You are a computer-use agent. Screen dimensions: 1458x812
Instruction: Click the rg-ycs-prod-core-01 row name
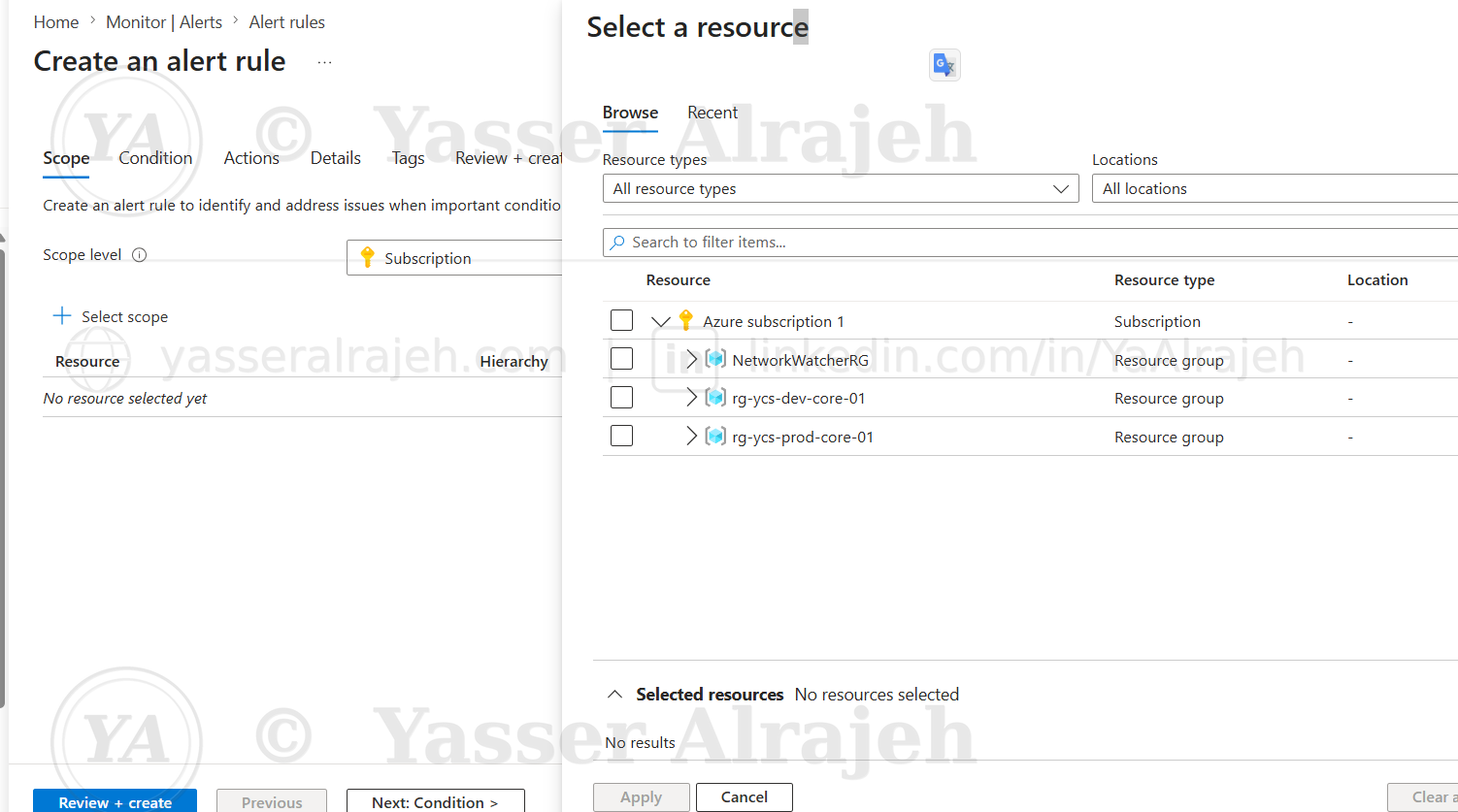coord(803,438)
